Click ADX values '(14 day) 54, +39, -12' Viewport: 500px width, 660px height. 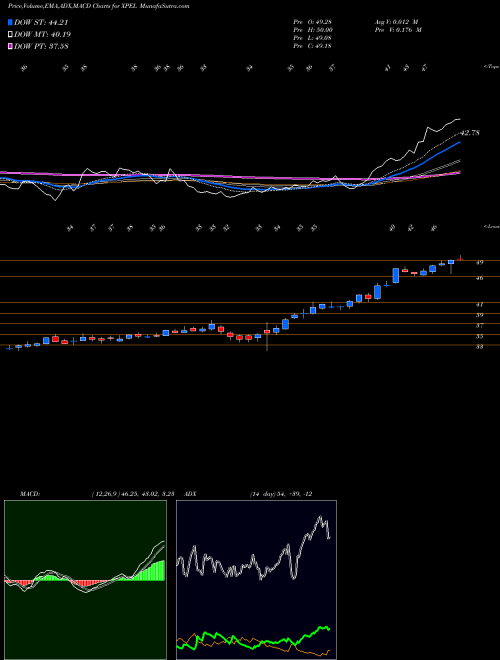click(281, 494)
